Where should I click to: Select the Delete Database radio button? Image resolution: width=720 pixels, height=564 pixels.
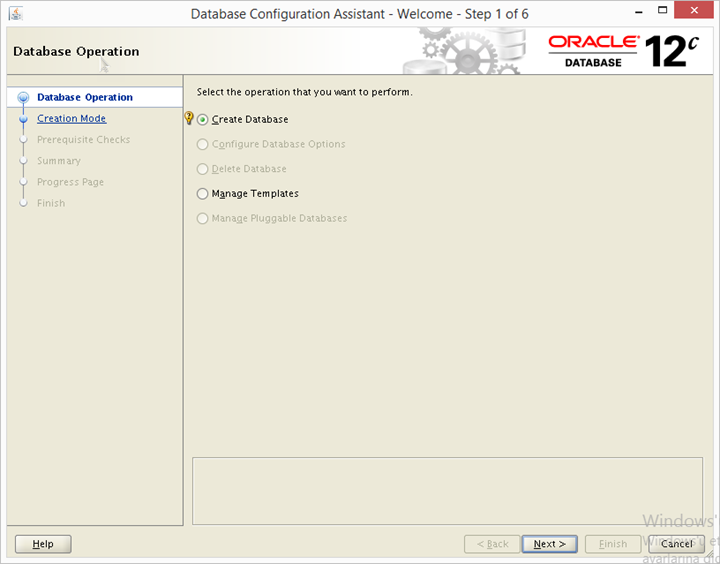202,169
